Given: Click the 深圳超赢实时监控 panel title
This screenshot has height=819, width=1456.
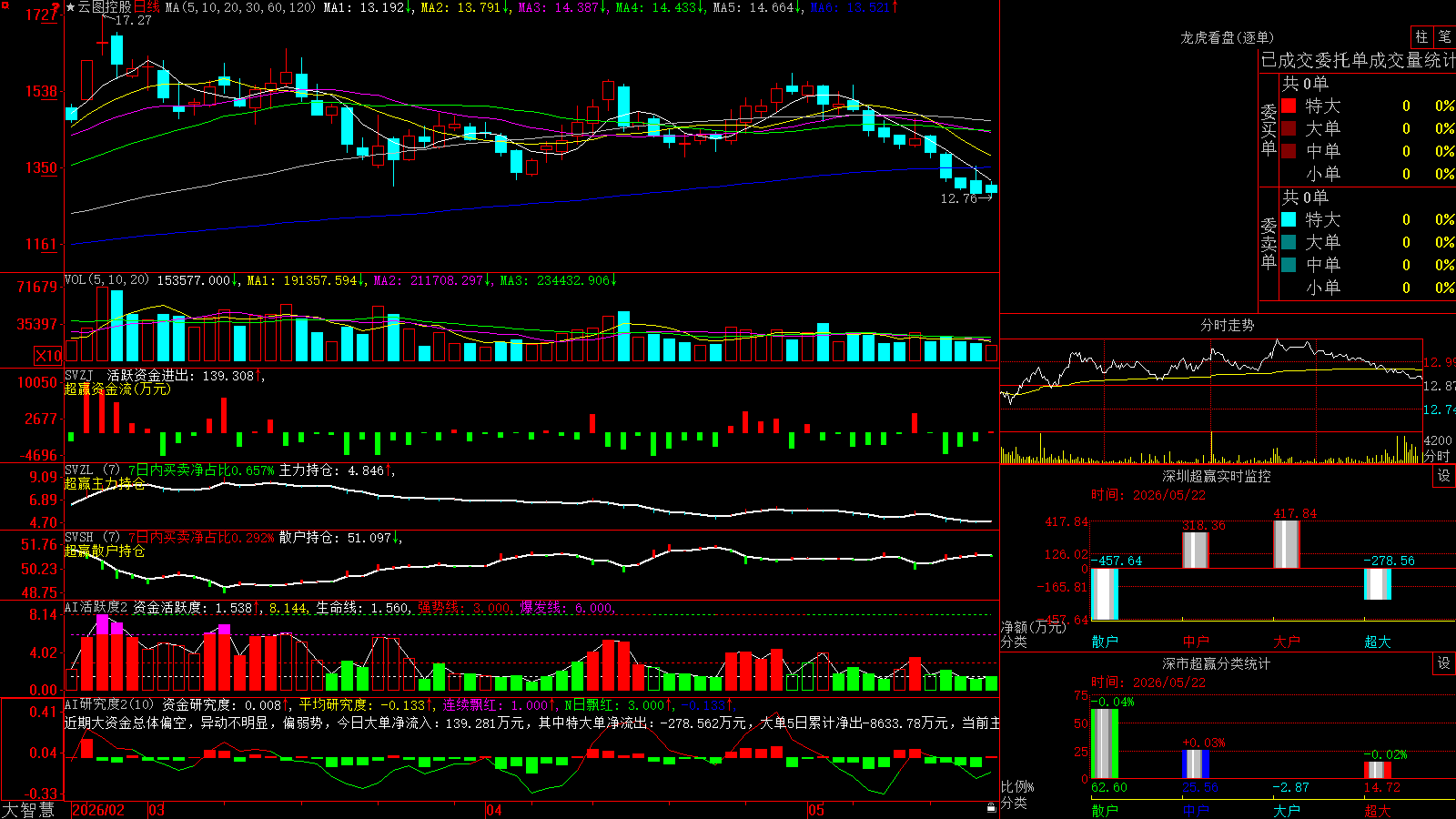Looking at the screenshot, I should 1216,476.
